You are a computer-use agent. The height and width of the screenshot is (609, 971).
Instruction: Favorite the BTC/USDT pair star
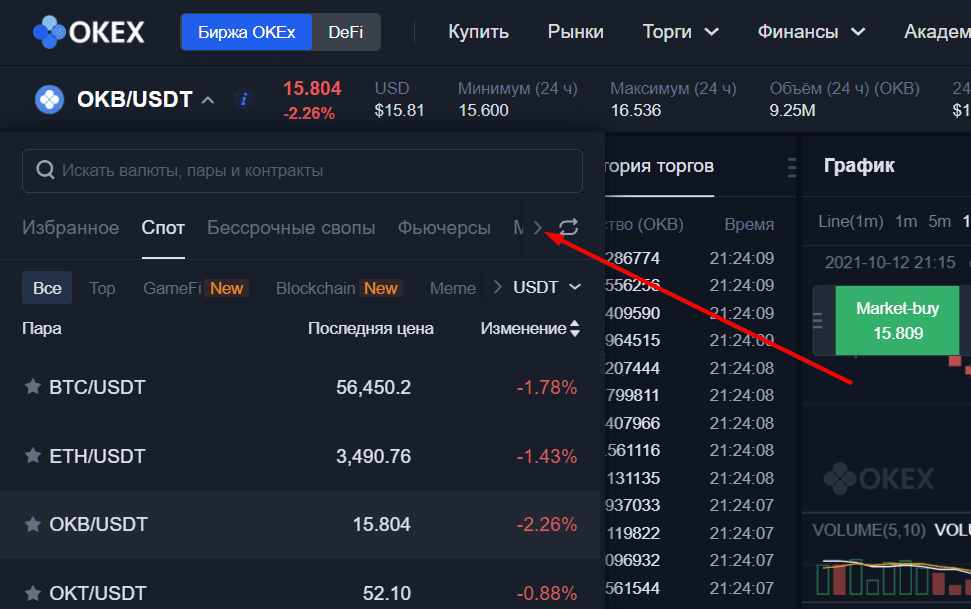coord(33,387)
